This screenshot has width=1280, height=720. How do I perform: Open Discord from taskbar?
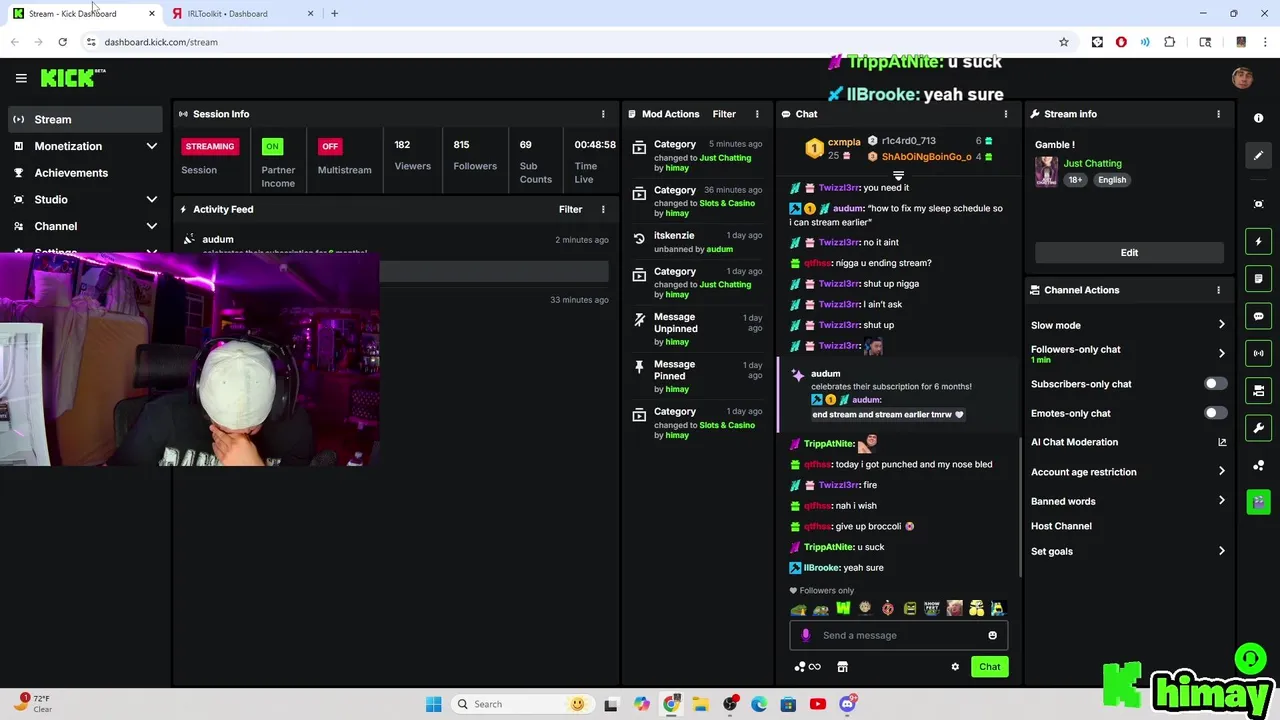point(847,704)
